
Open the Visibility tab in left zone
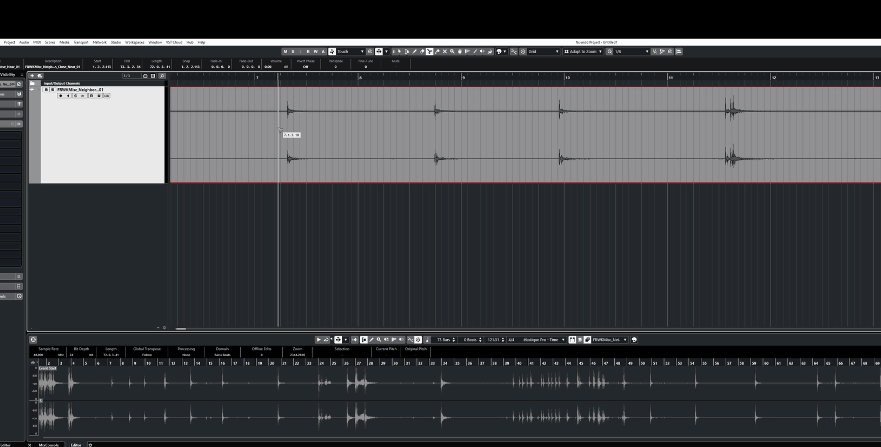point(8,75)
